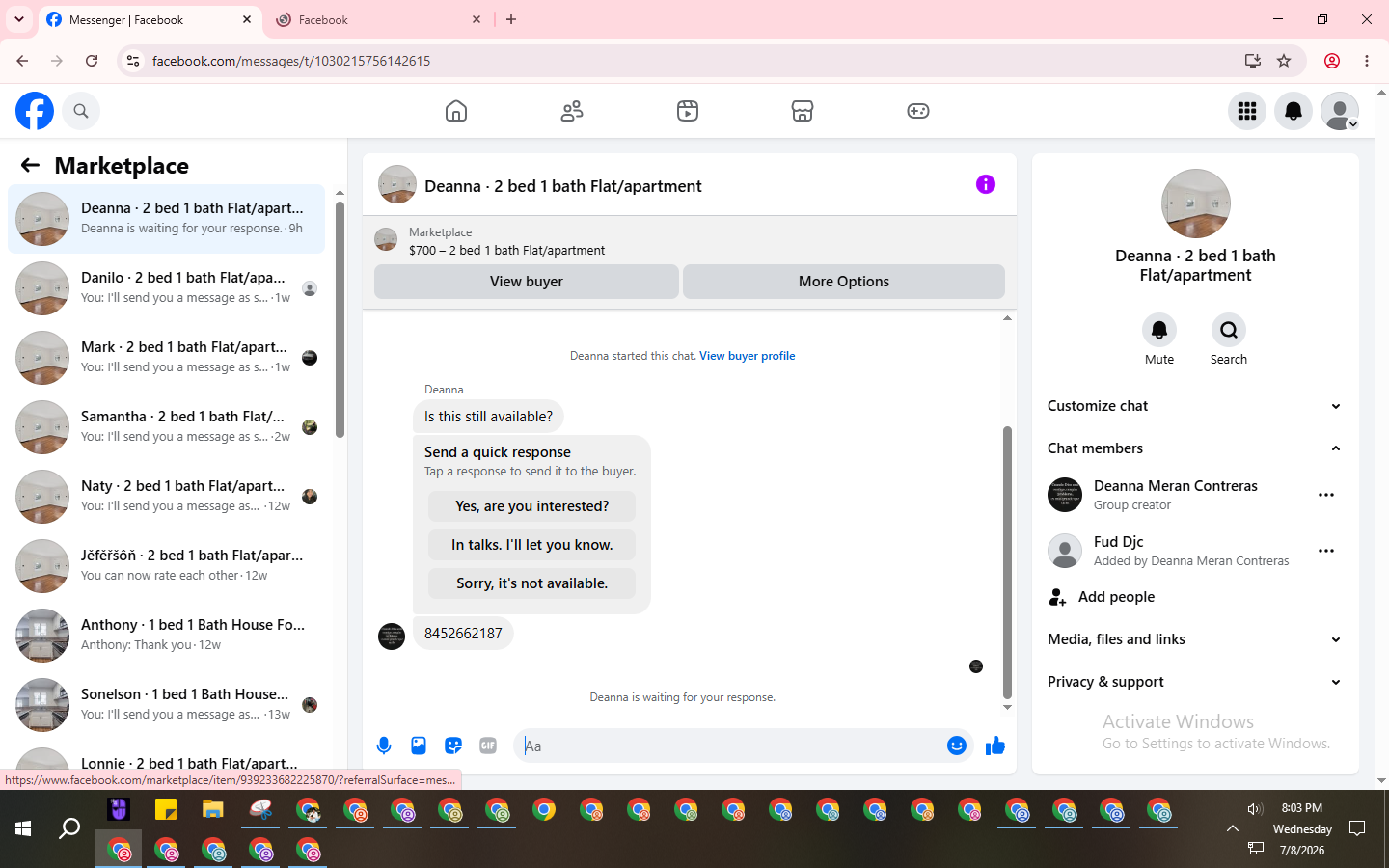
Task: Click the chat messages scrollbar
Action: (1007, 562)
